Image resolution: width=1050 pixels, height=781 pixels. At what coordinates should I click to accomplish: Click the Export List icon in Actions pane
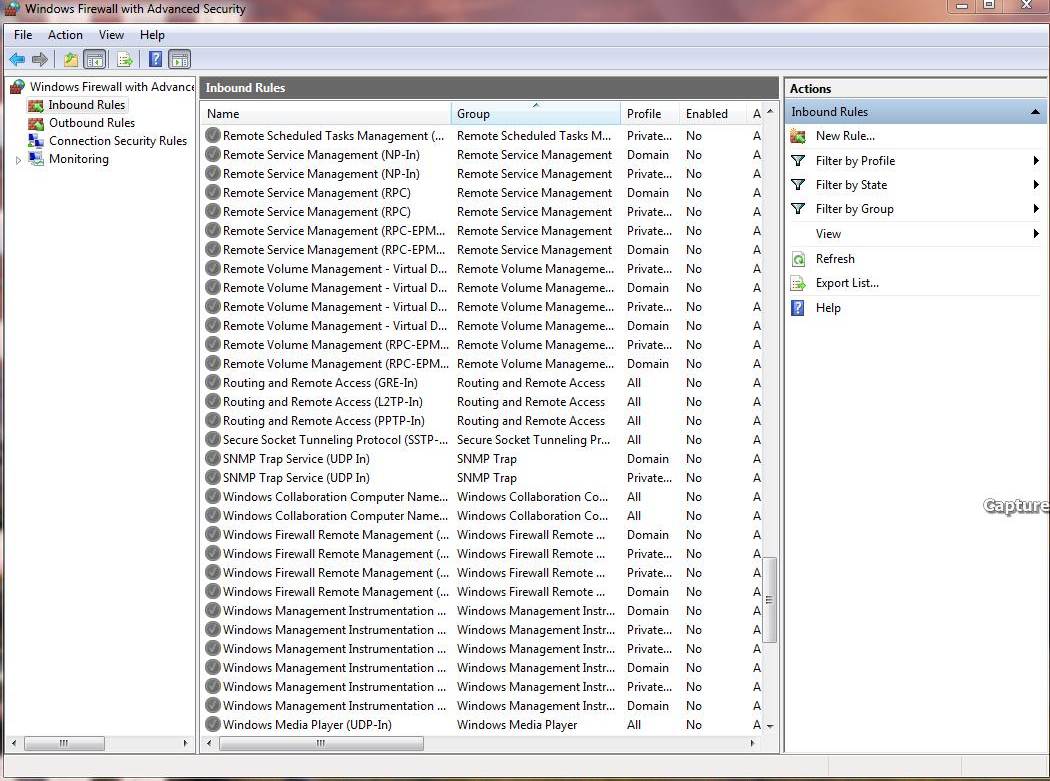click(x=798, y=283)
